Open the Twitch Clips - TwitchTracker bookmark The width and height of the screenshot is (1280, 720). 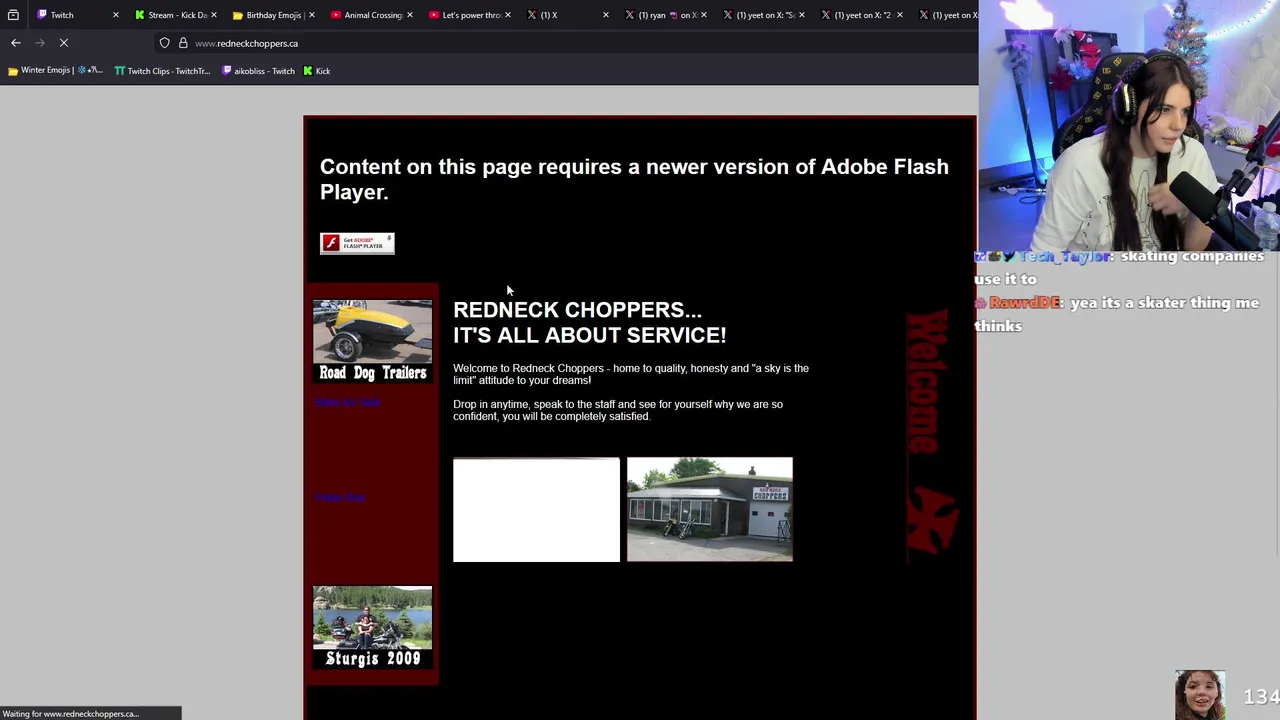(162, 71)
